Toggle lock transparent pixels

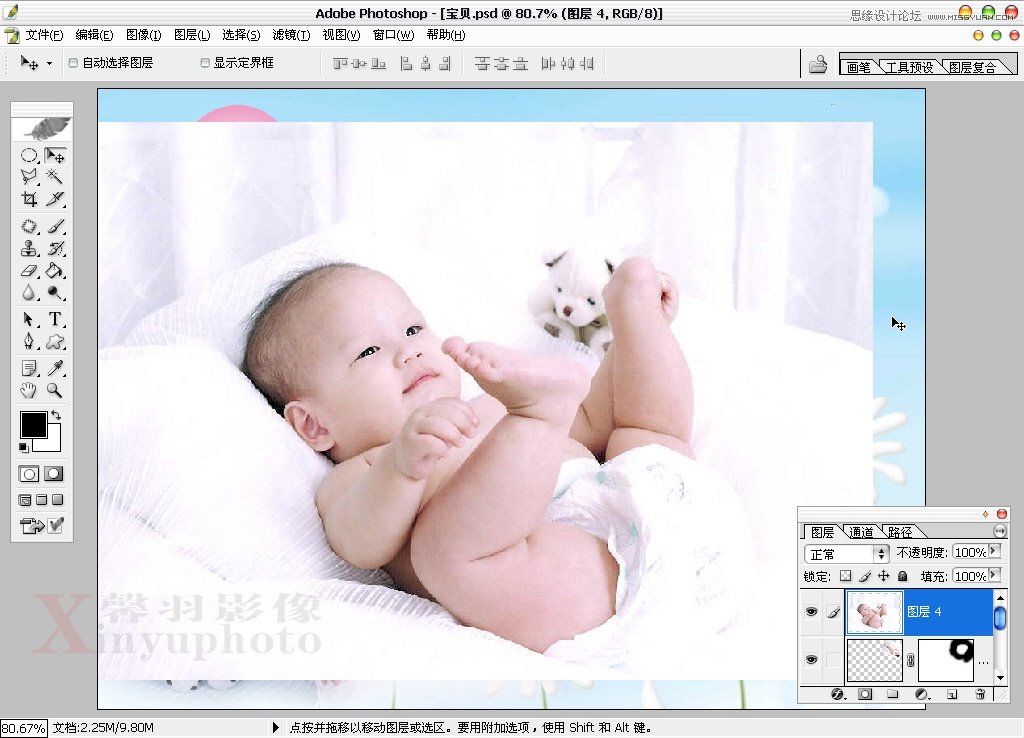[x=845, y=576]
